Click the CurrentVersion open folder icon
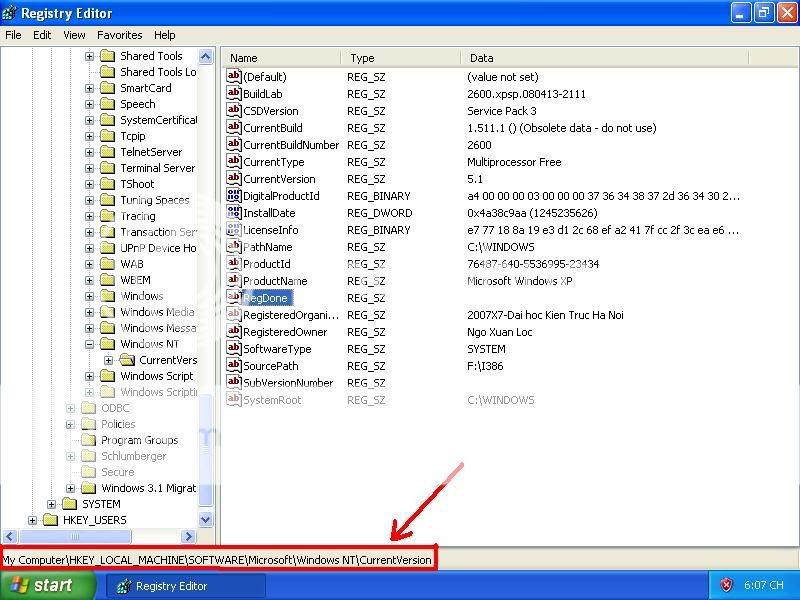Screen dimensions: 800x600 [127, 360]
